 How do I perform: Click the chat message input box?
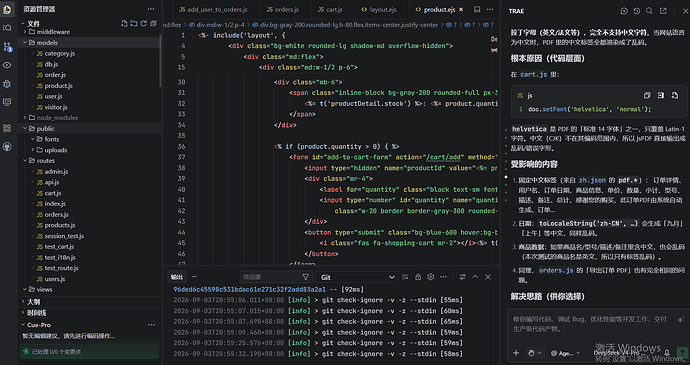point(590,324)
